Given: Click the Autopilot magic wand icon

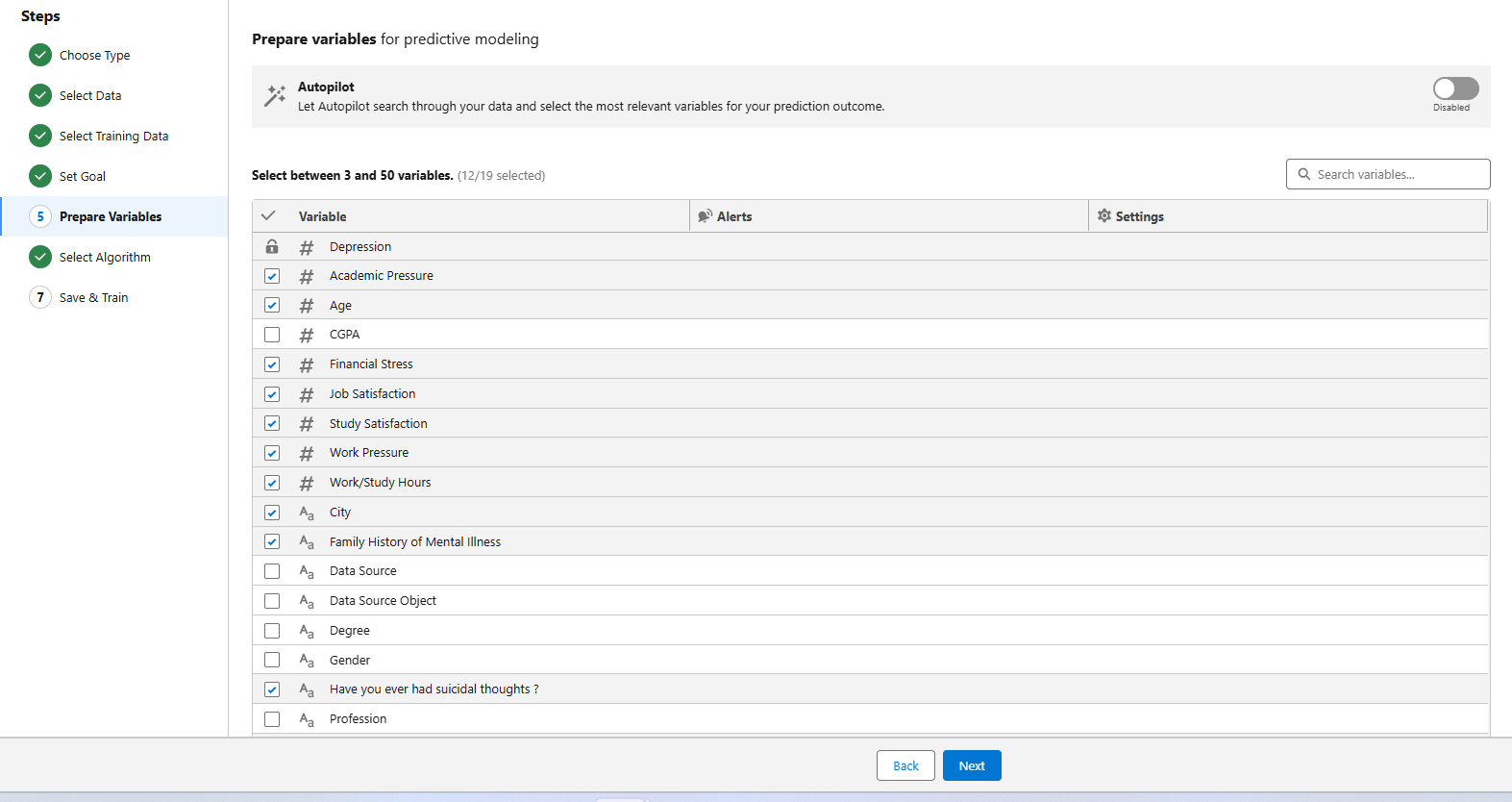Looking at the screenshot, I should [x=275, y=95].
